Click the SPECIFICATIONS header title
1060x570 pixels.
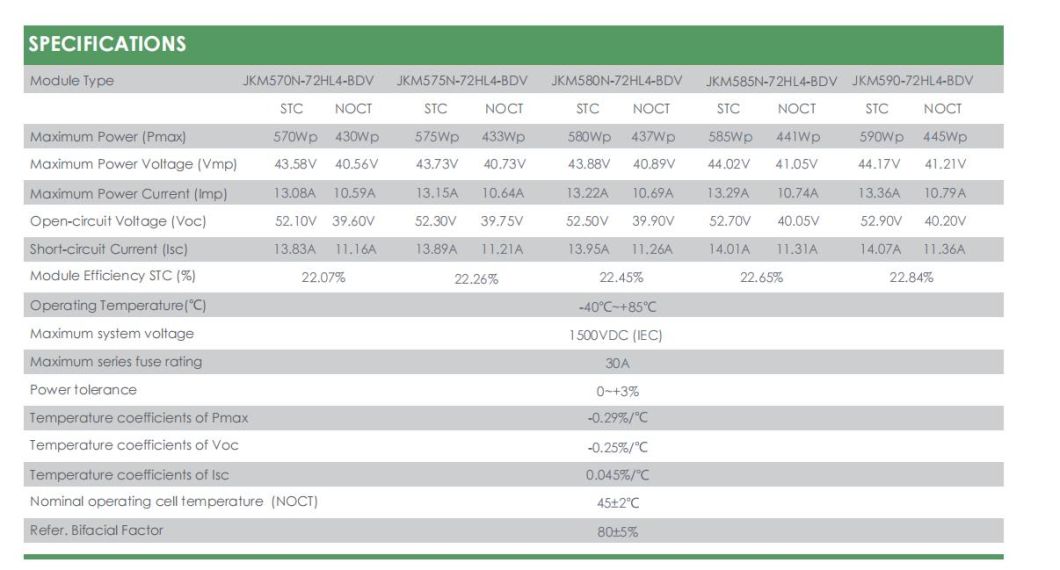tap(107, 44)
